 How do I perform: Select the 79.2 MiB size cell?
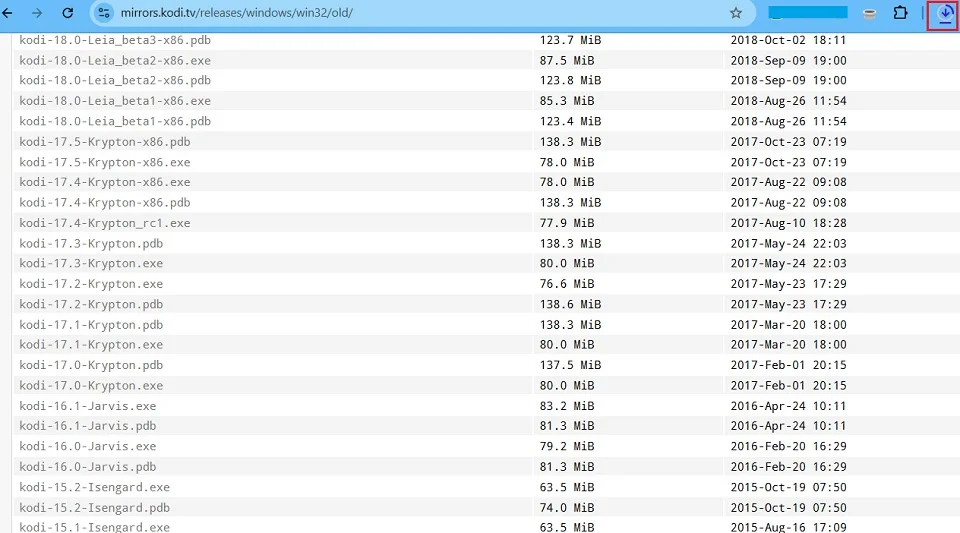coord(567,447)
